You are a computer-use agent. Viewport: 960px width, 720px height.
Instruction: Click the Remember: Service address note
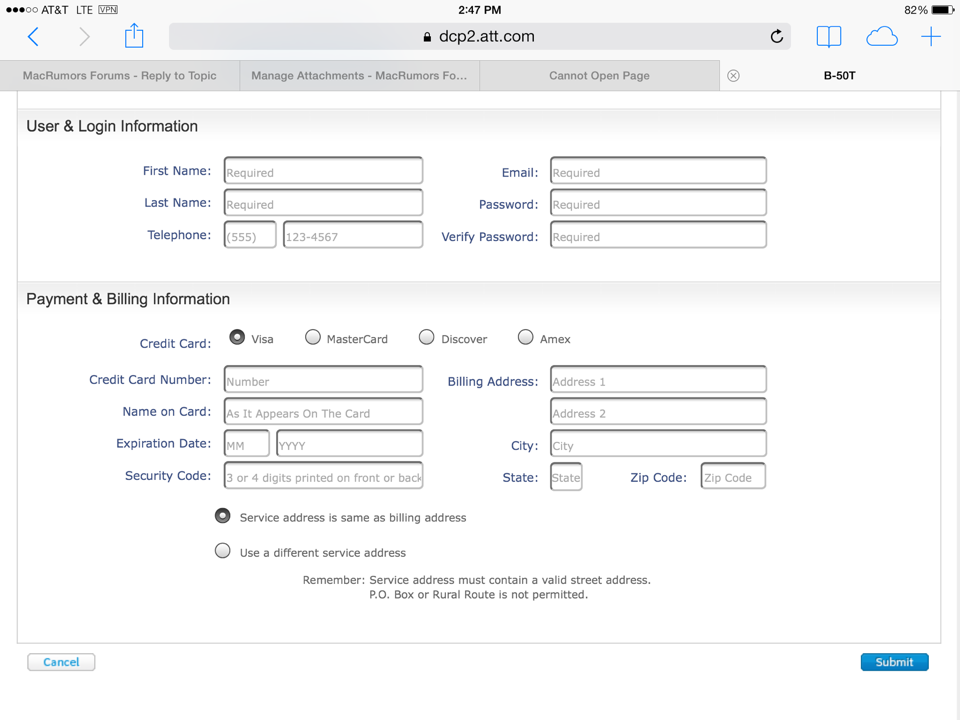click(477, 587)
